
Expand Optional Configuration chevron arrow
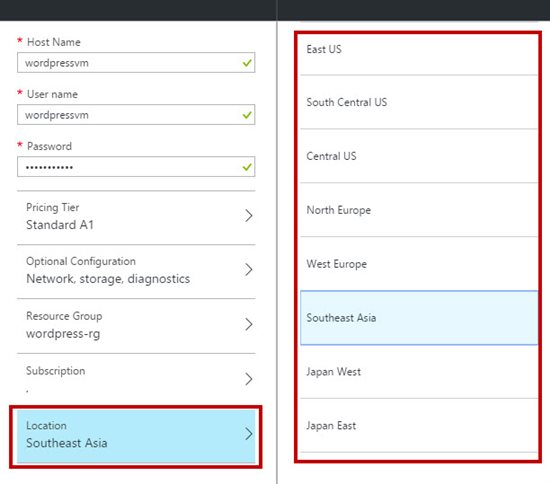(x=249, y=269)
